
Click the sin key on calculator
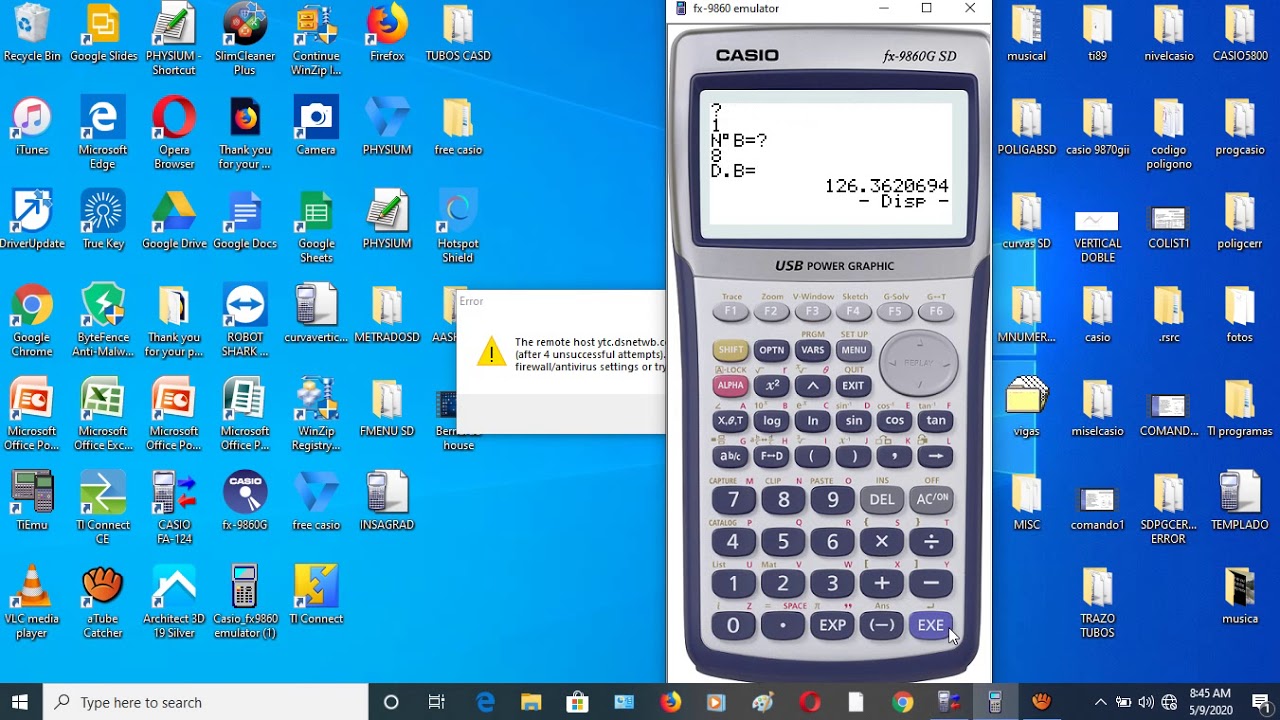853,420
